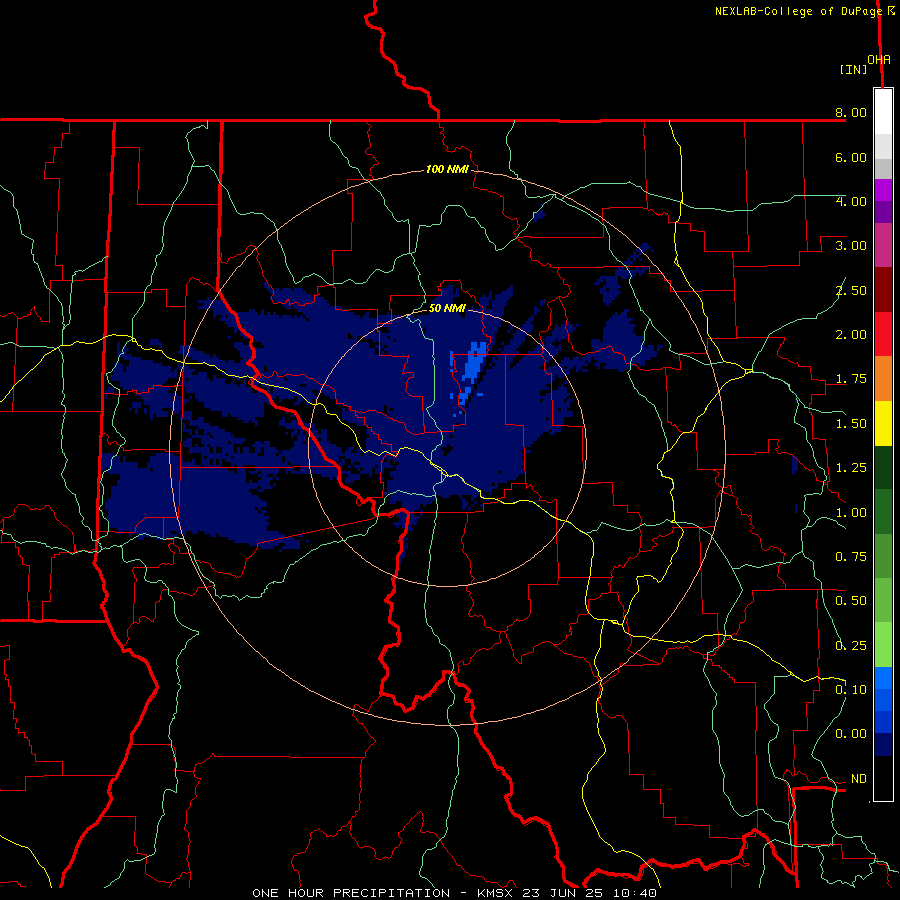Viewport: 900px width, 900px height.
Task: Click the [IN] units label
Action: [x=854, y=69]
